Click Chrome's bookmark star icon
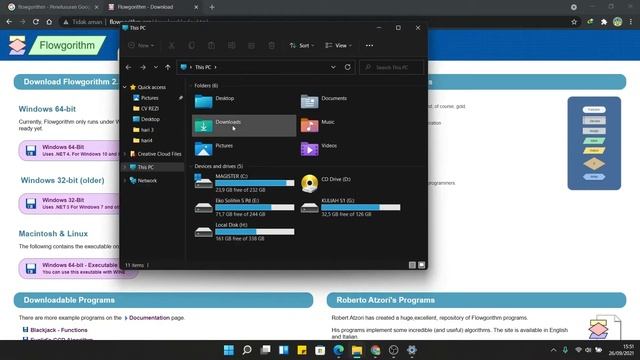The height and width of the screenshot is (360, 640). pyautogui.click(x=574, y=22)
